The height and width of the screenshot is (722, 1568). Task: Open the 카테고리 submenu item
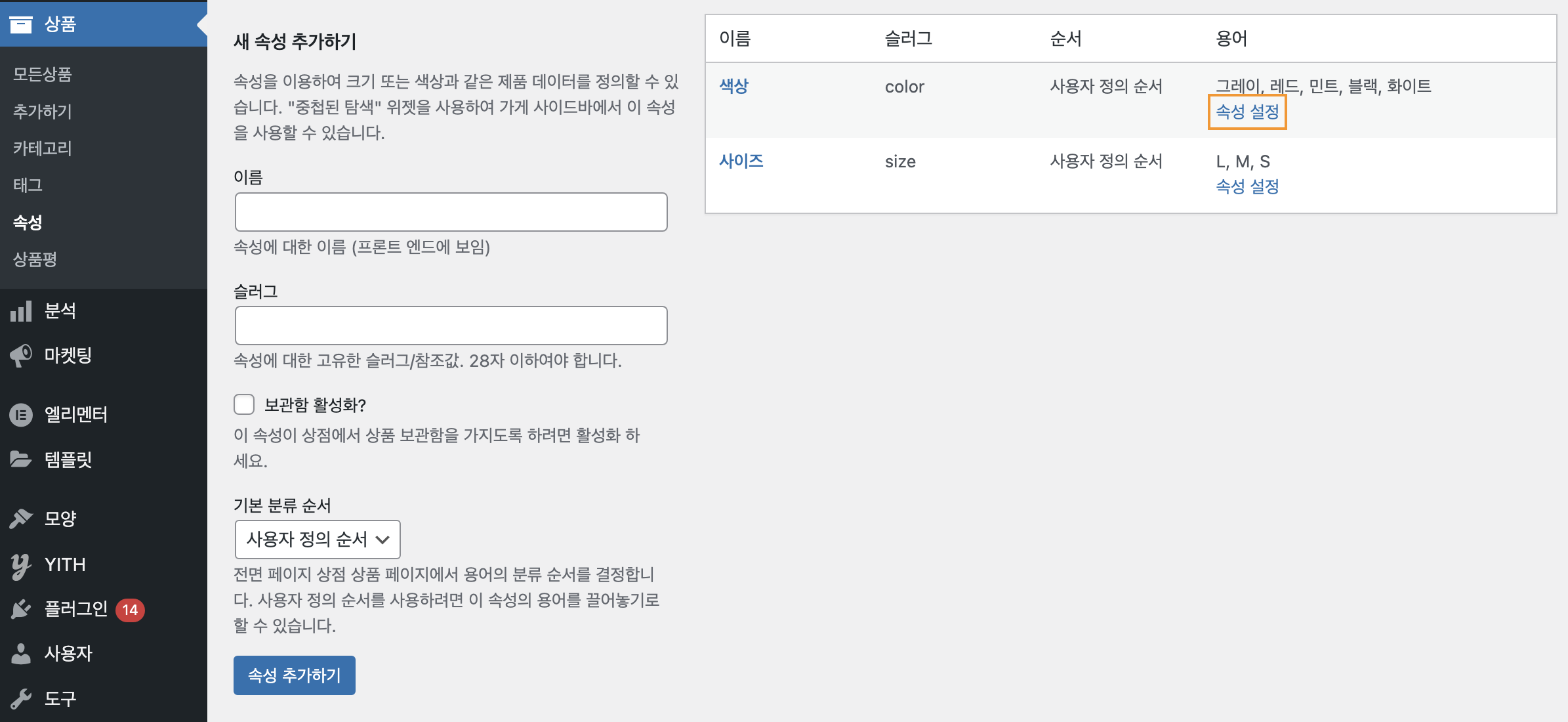coord(43,148)
